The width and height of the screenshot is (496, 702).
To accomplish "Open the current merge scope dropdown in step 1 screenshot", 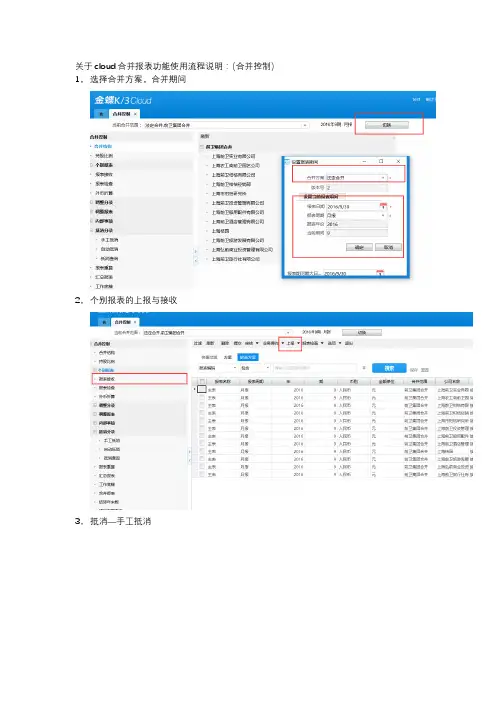I will [305, 125].
